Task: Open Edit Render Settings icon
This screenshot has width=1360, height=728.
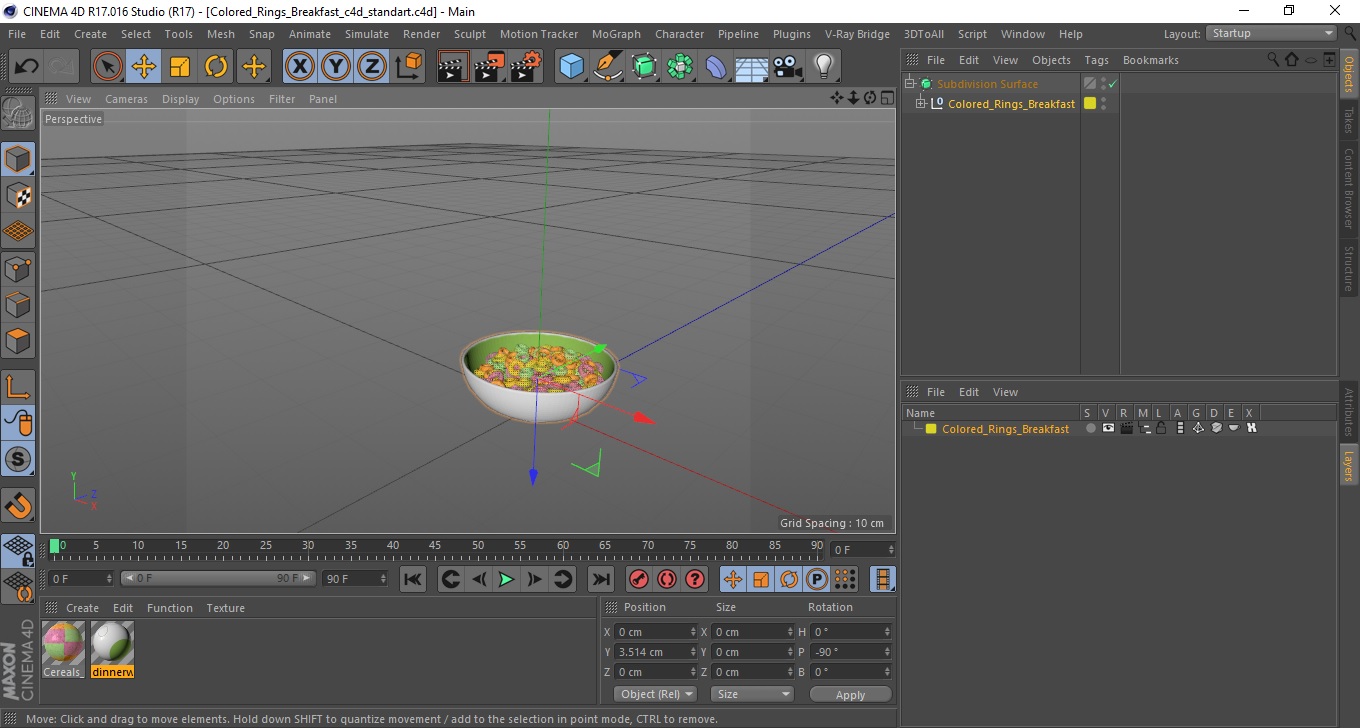Action: (526, 67)
